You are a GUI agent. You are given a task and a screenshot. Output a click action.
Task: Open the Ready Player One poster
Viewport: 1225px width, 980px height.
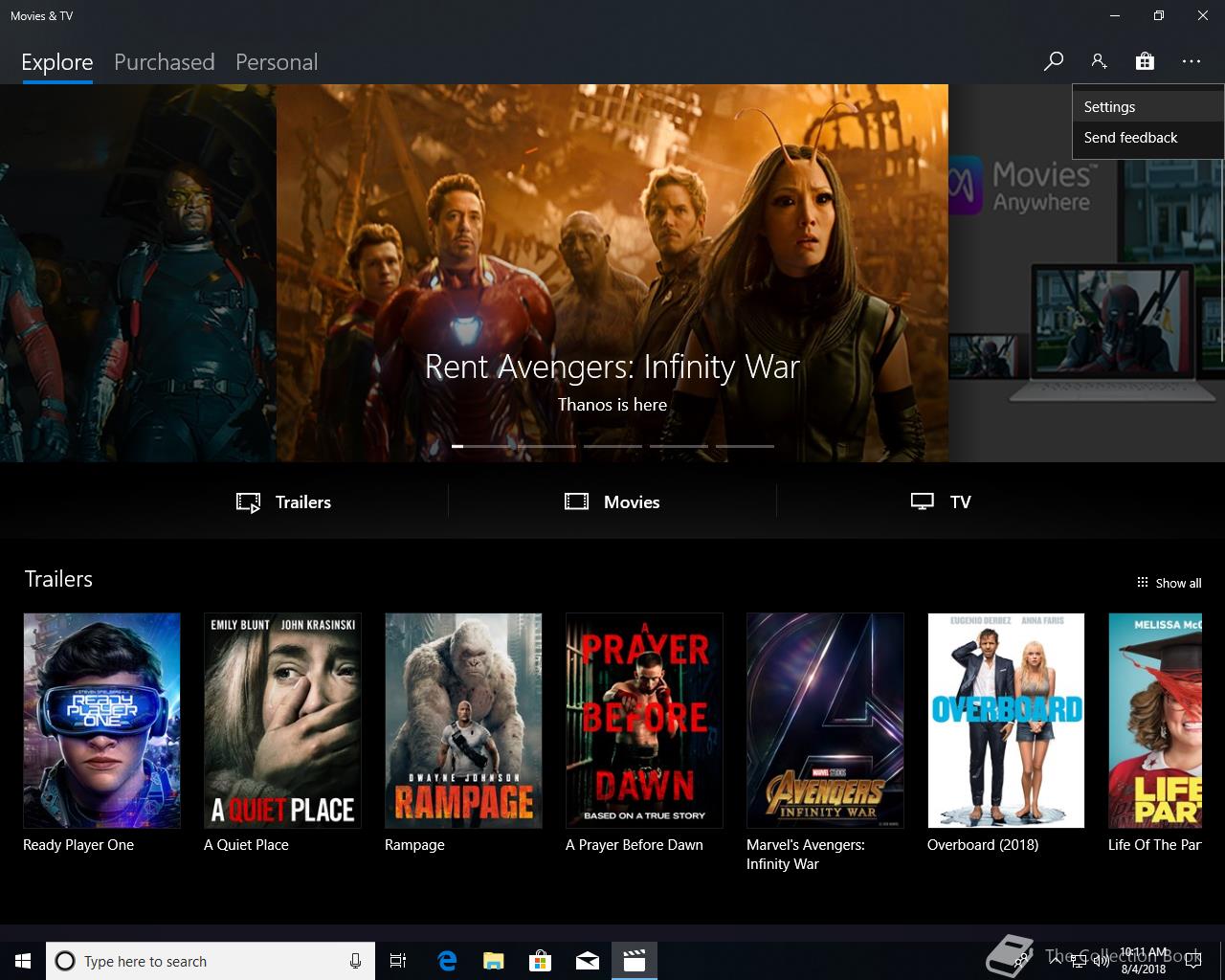click(101, 721)
